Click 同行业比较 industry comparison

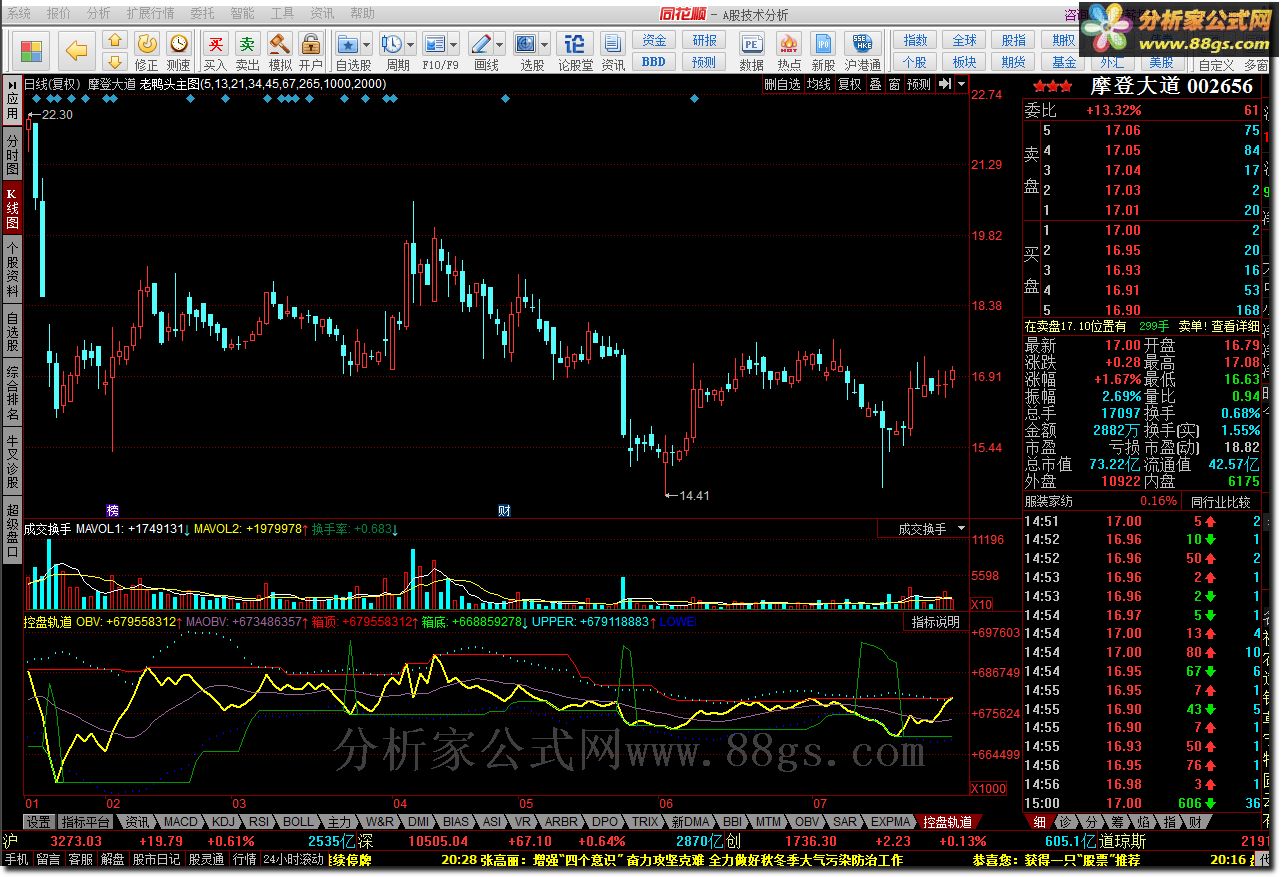click(x=1221, y=501)
